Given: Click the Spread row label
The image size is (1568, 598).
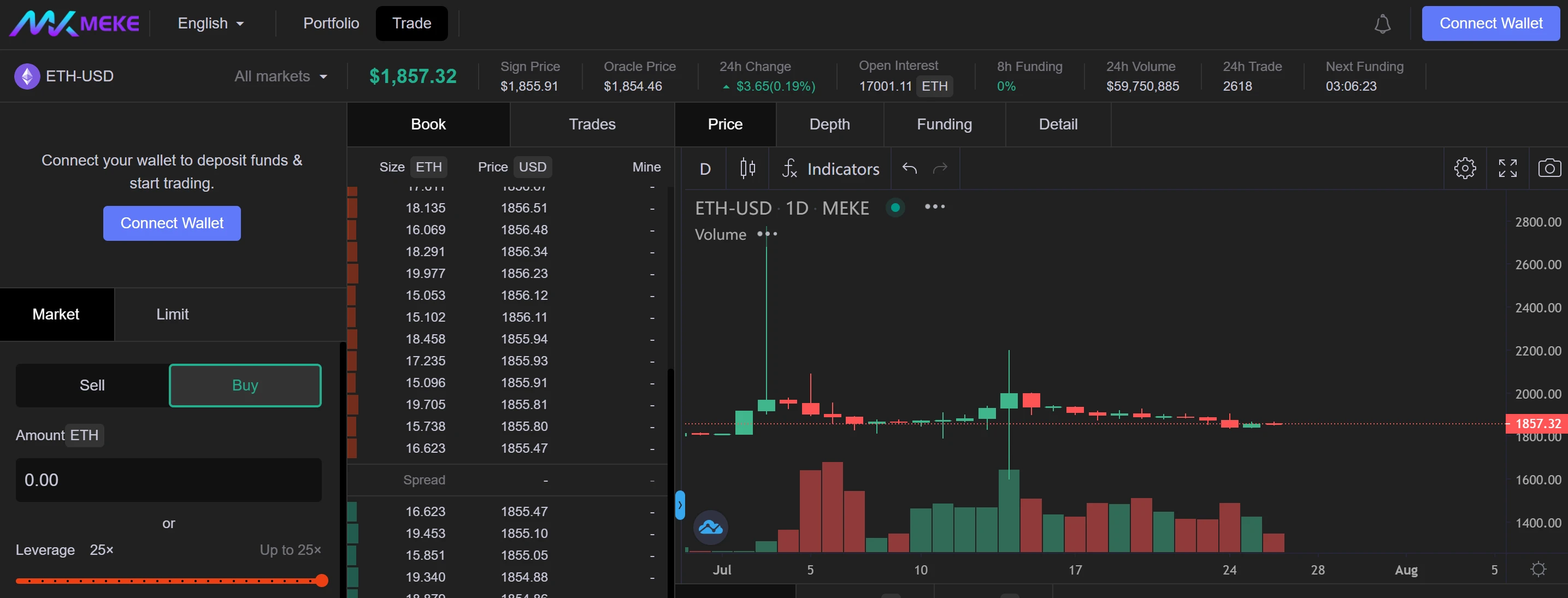Looking at the screenshot, I should click(425, 480).
